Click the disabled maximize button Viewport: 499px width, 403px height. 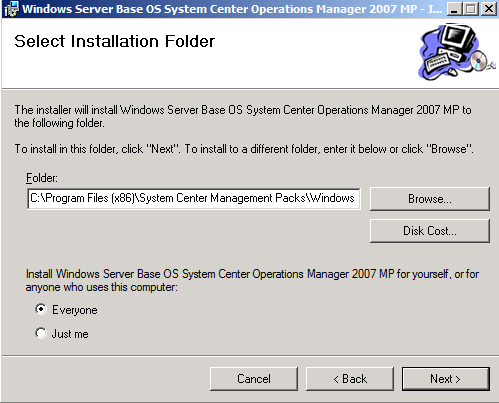coord(471,9)
